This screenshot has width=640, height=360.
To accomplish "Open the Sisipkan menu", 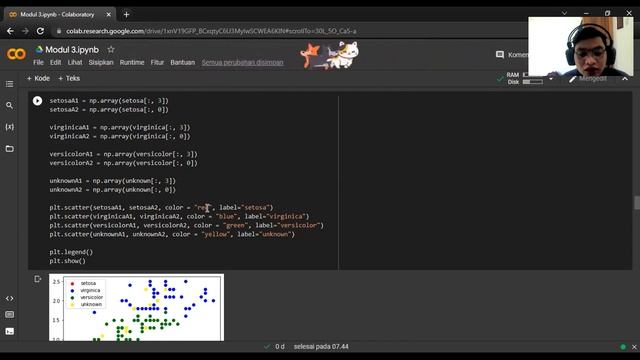I will [x=101, y=62].
